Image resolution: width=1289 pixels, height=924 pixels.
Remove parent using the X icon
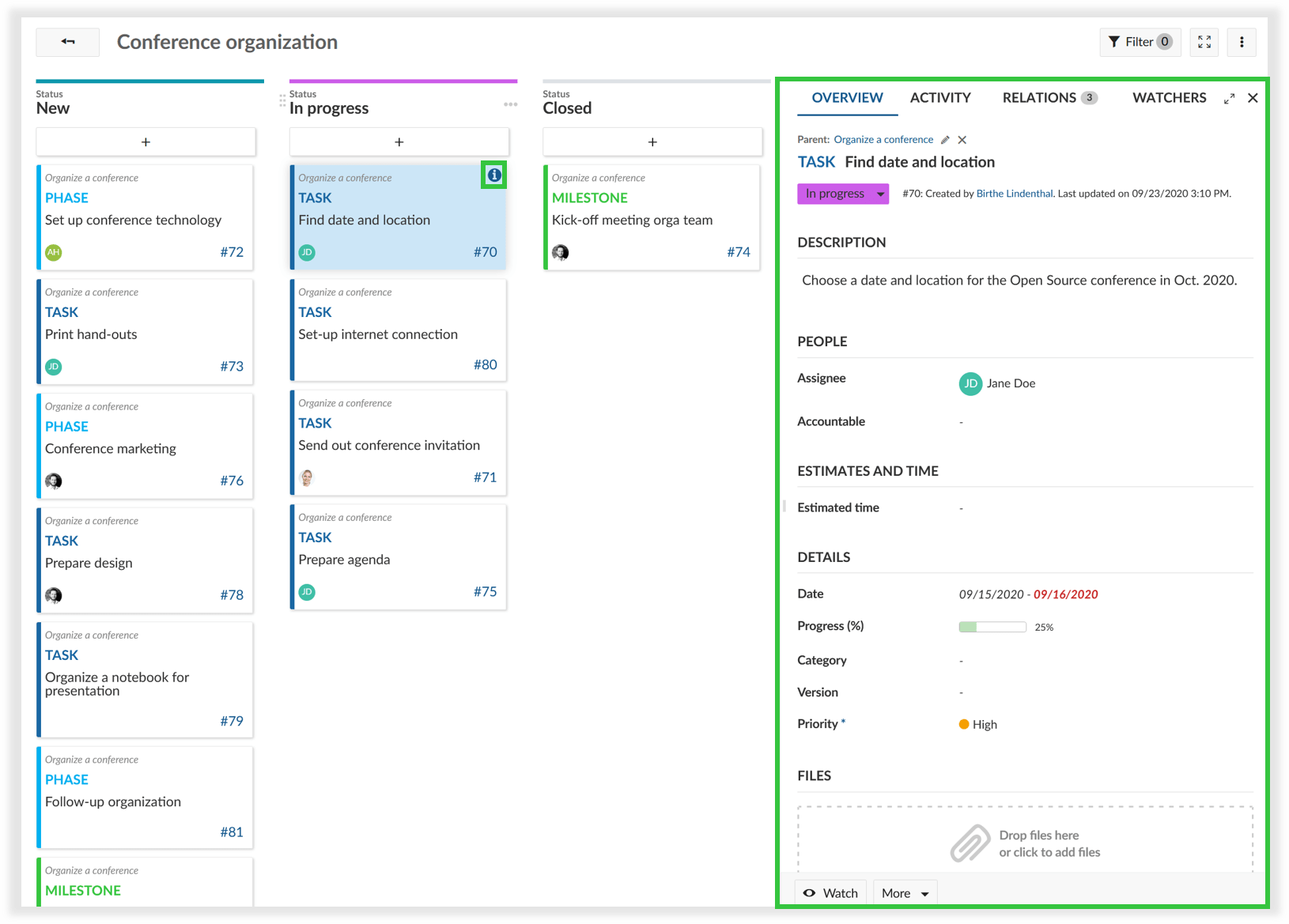[x=962, y=140]
